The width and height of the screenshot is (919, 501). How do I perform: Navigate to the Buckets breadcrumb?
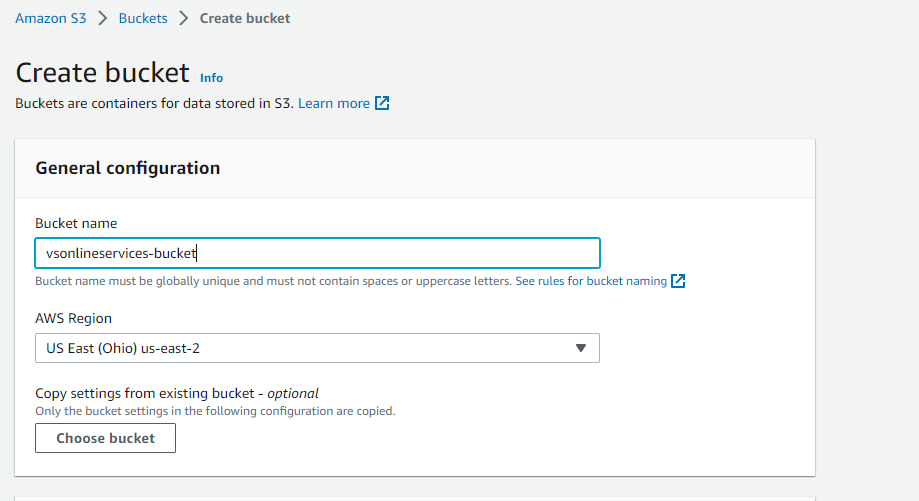coord(143,18)
